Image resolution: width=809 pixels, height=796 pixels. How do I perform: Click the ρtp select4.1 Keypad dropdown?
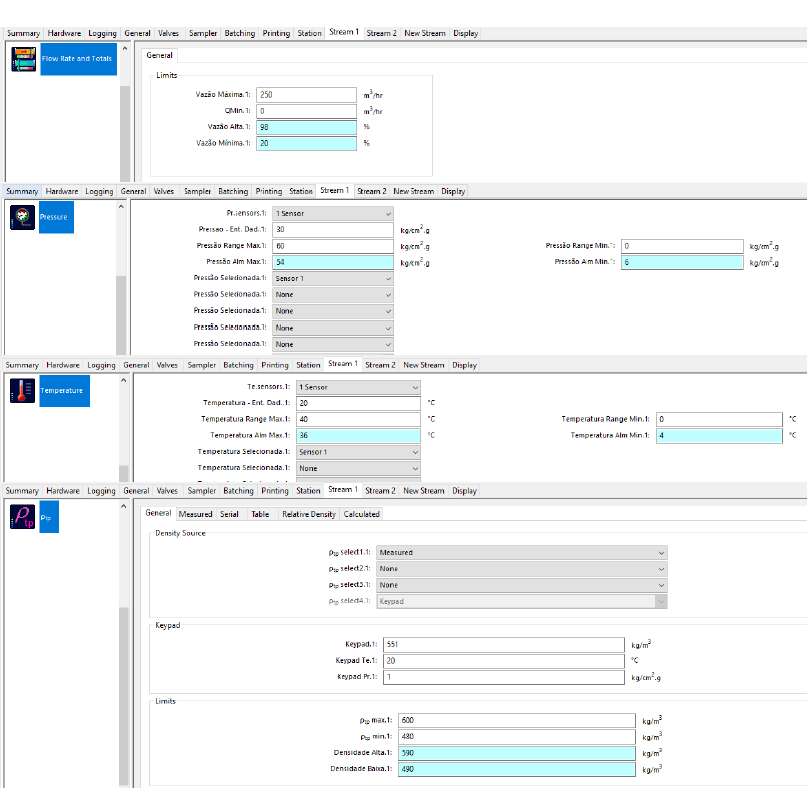(x=522, y=602)
